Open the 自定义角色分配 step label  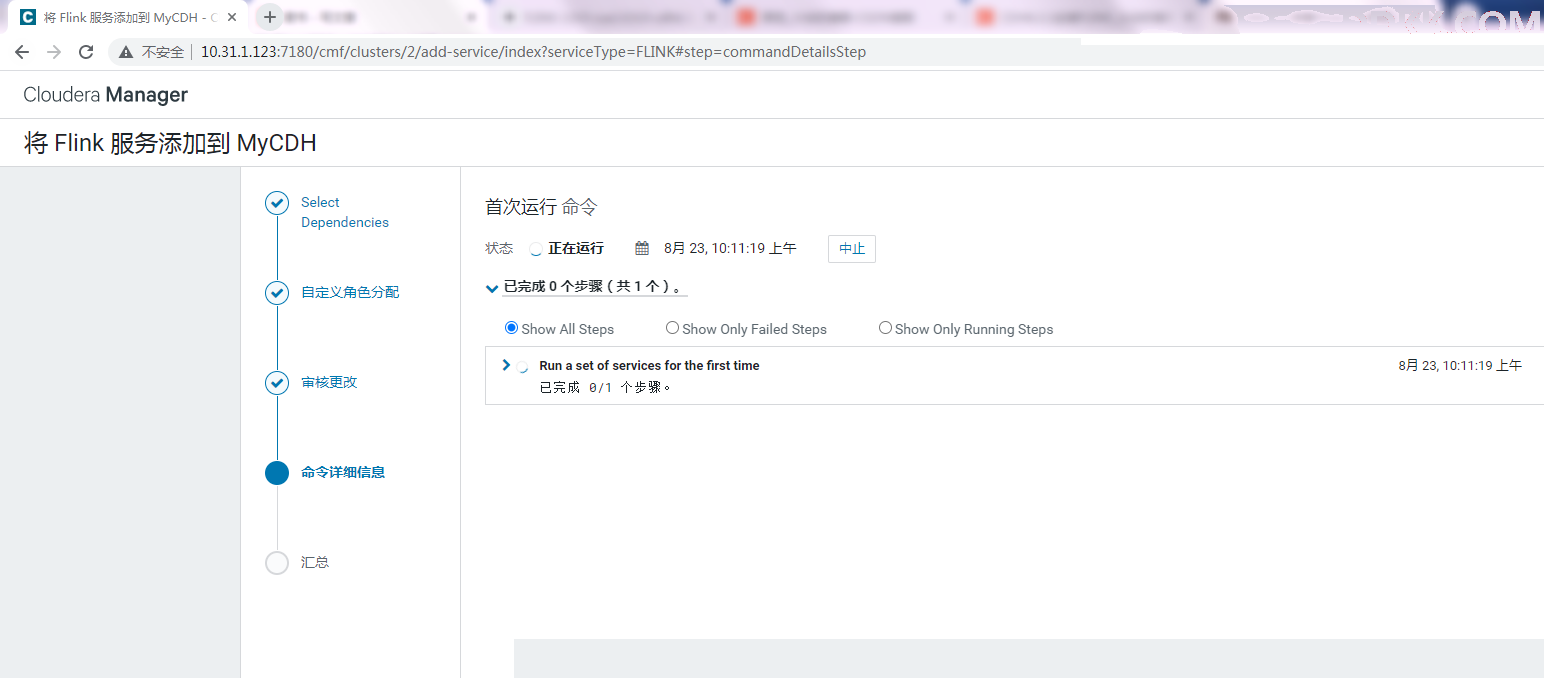(350, 293)
